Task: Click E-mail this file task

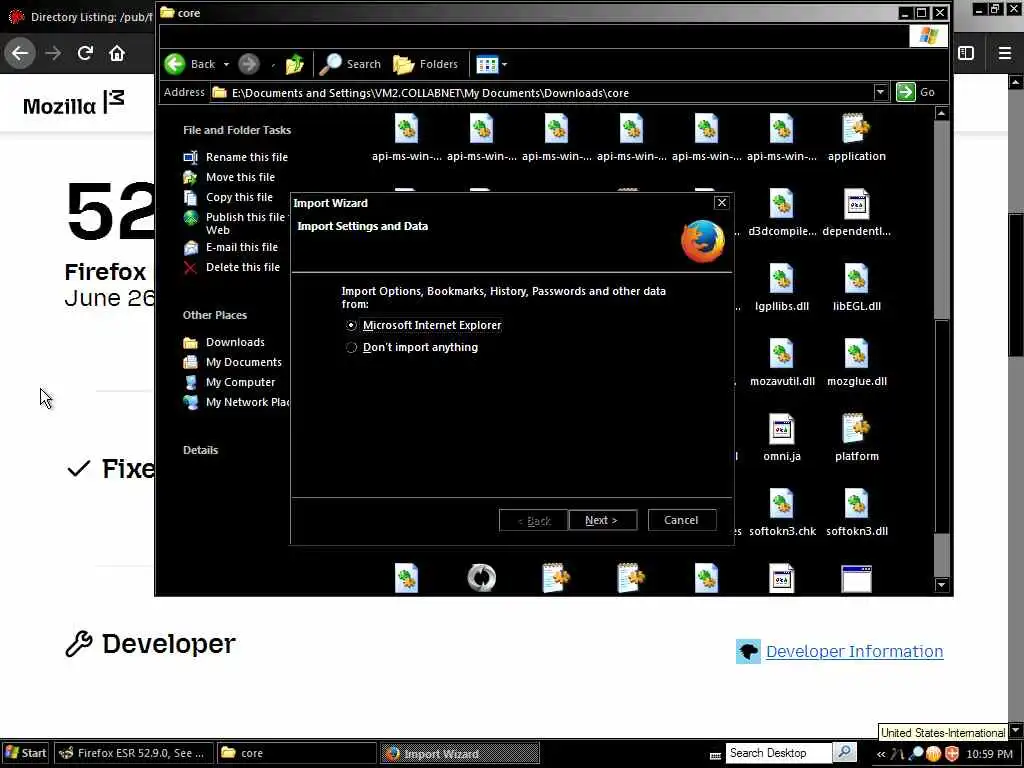Action: point(231,248)
